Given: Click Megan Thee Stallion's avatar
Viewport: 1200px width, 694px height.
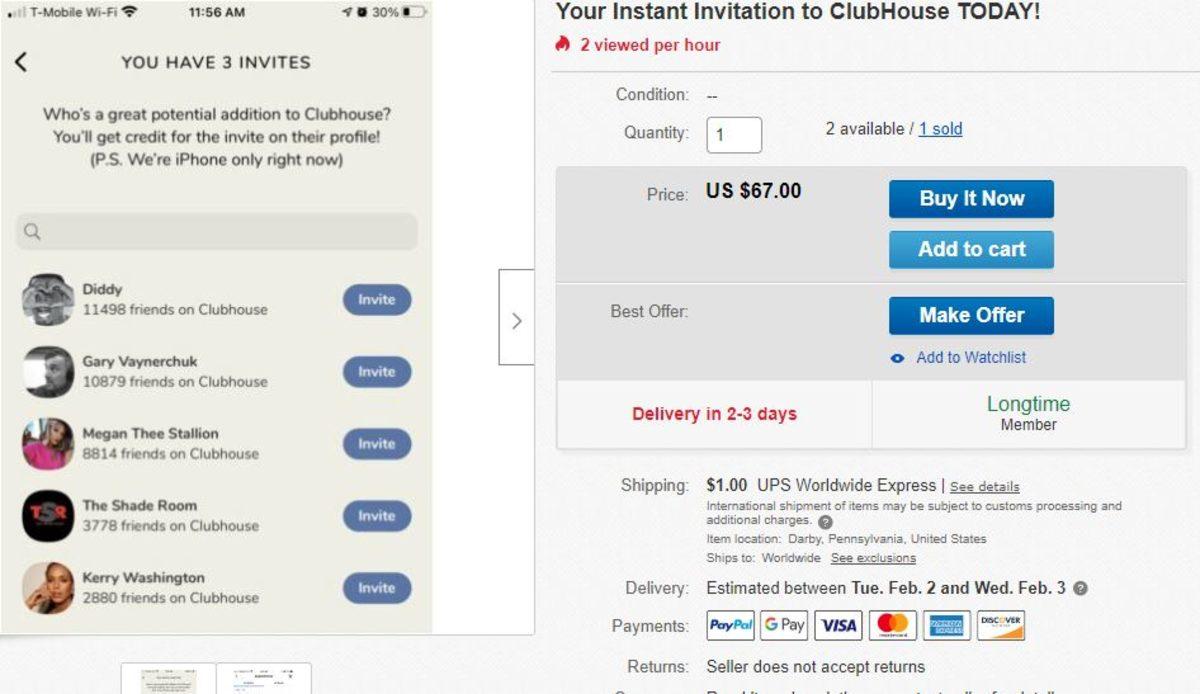Looking at the screenshot, I should (48, 444).
